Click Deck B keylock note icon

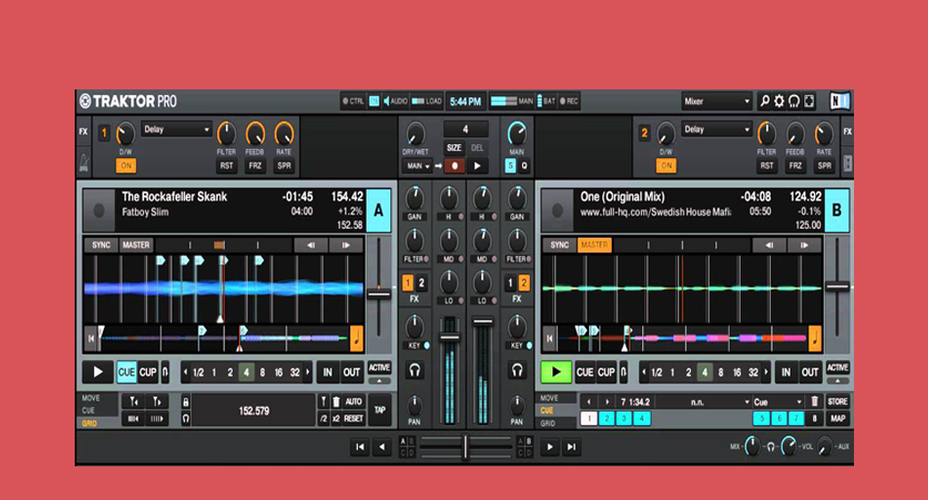[x=815, y=338]
